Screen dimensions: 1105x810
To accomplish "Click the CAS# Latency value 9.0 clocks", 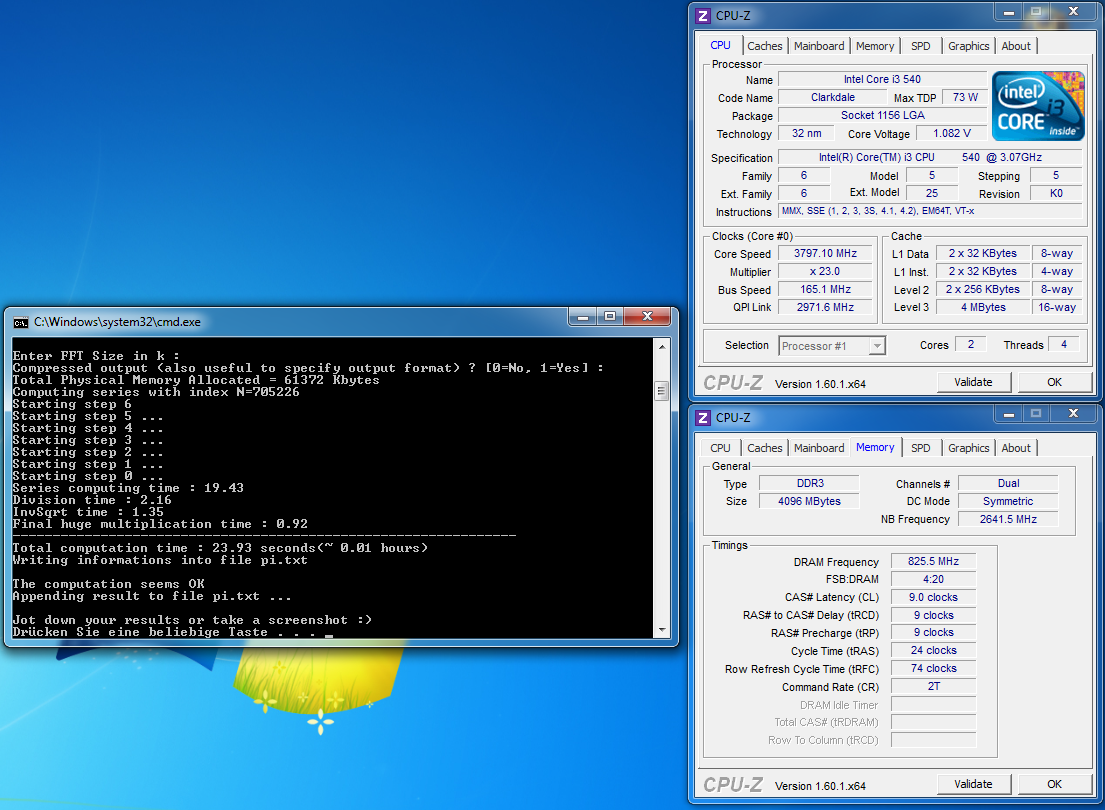I will 933,597.
